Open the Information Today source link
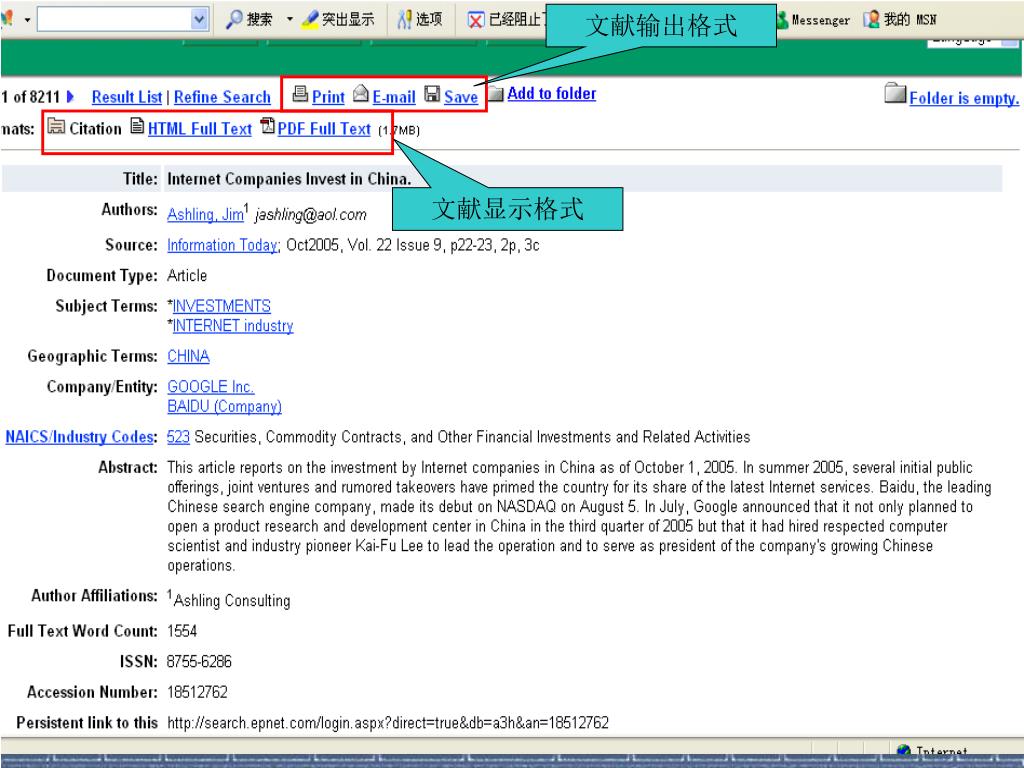This screenshot has height=768, width=1024. click(x=222, y=245)
